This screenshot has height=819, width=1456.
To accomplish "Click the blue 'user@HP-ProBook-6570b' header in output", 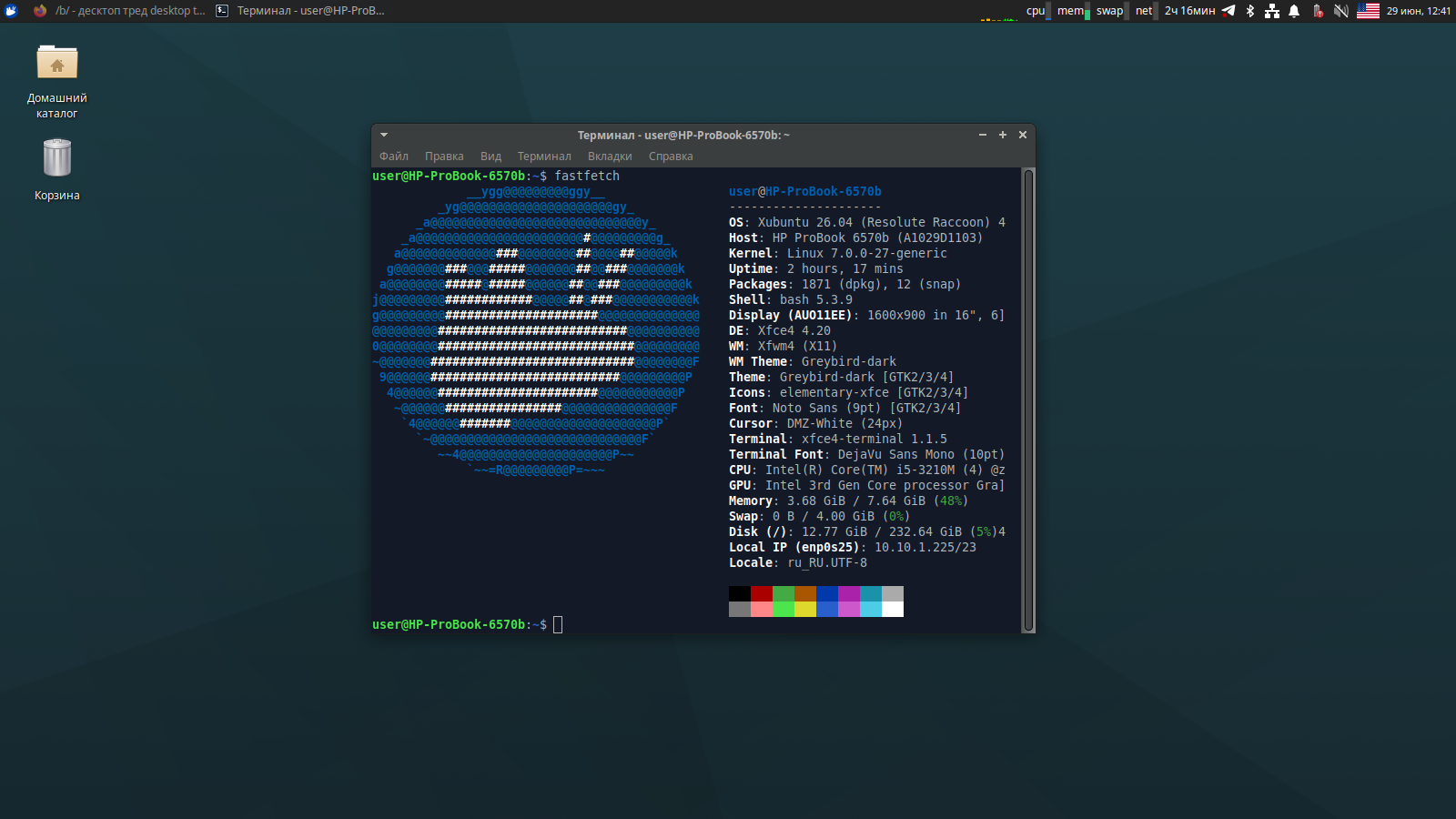I will point(805,192).
